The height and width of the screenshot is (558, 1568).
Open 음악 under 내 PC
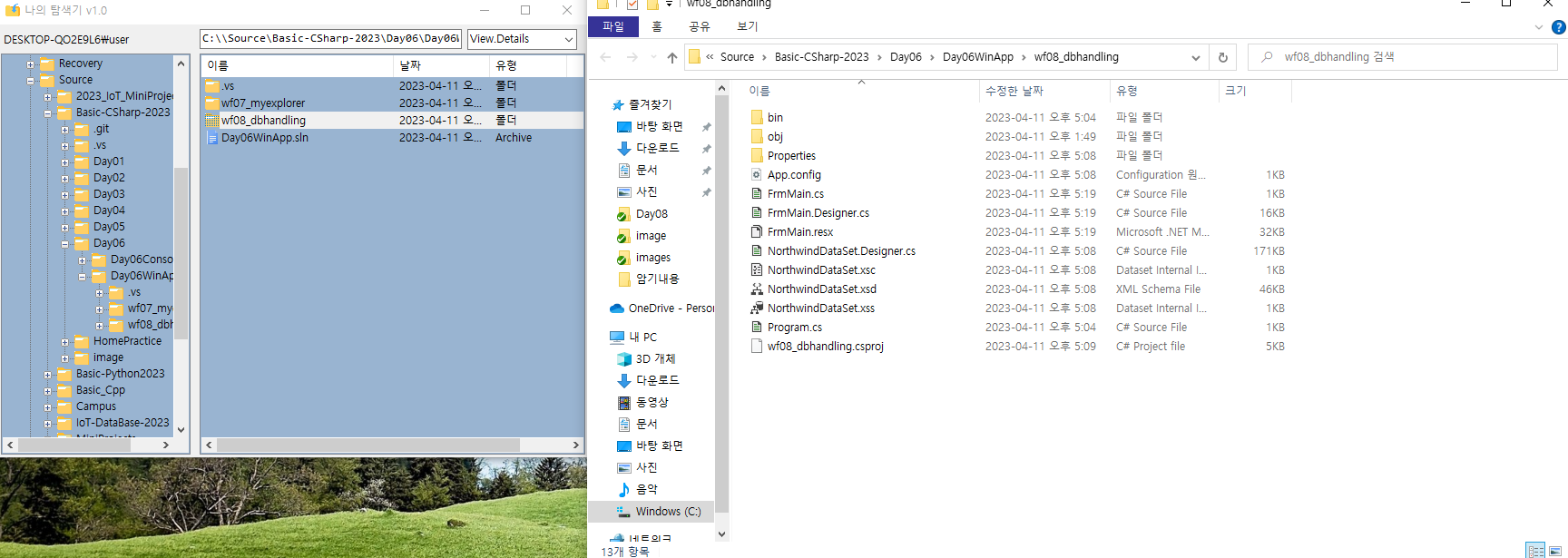pyautogui.click(x=637, y=489)
